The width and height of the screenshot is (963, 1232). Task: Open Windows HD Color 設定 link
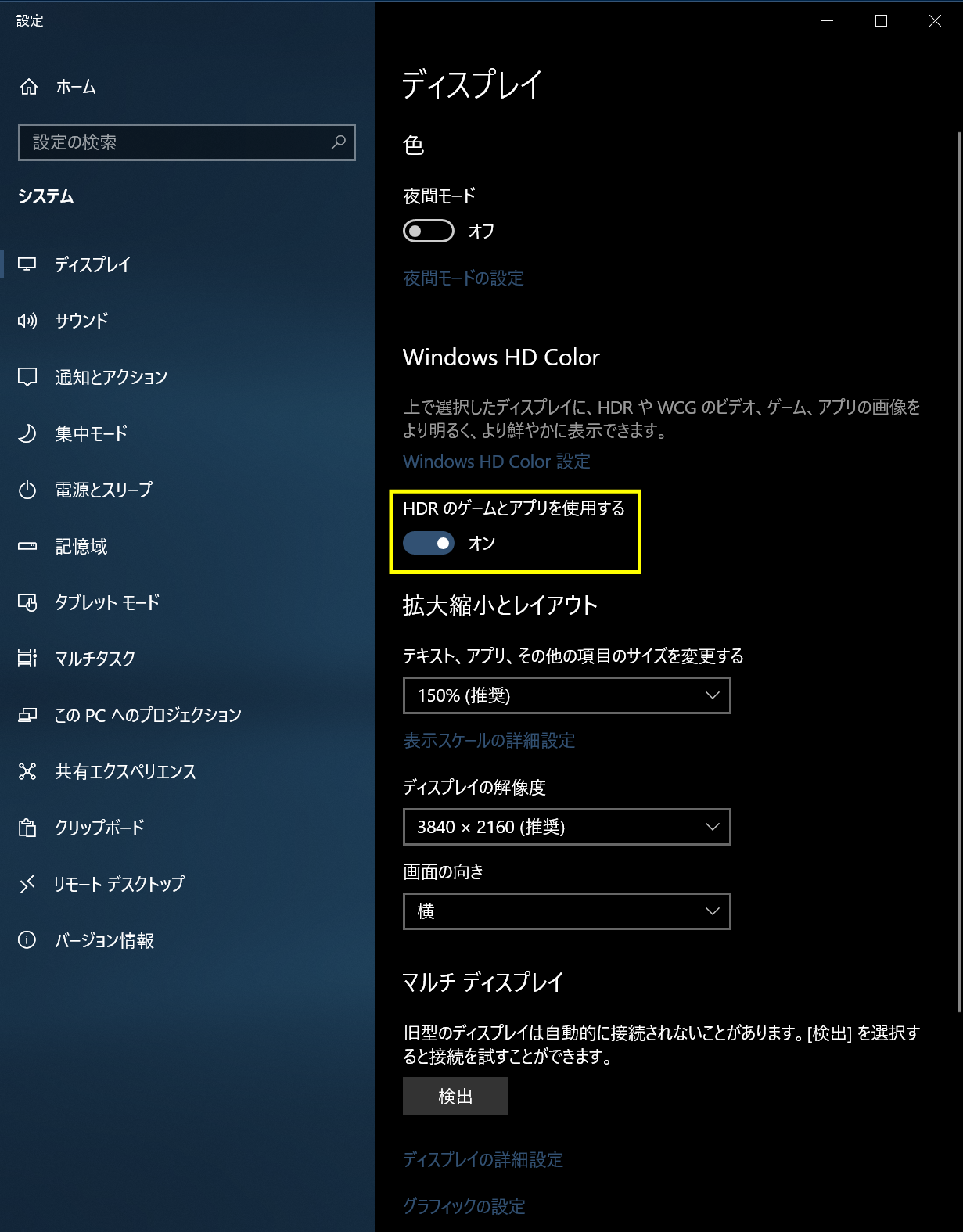(497, 462)
